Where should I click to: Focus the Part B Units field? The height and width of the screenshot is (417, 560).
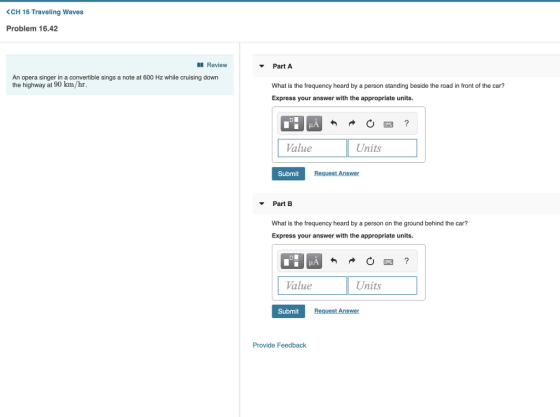coord(382,285)
